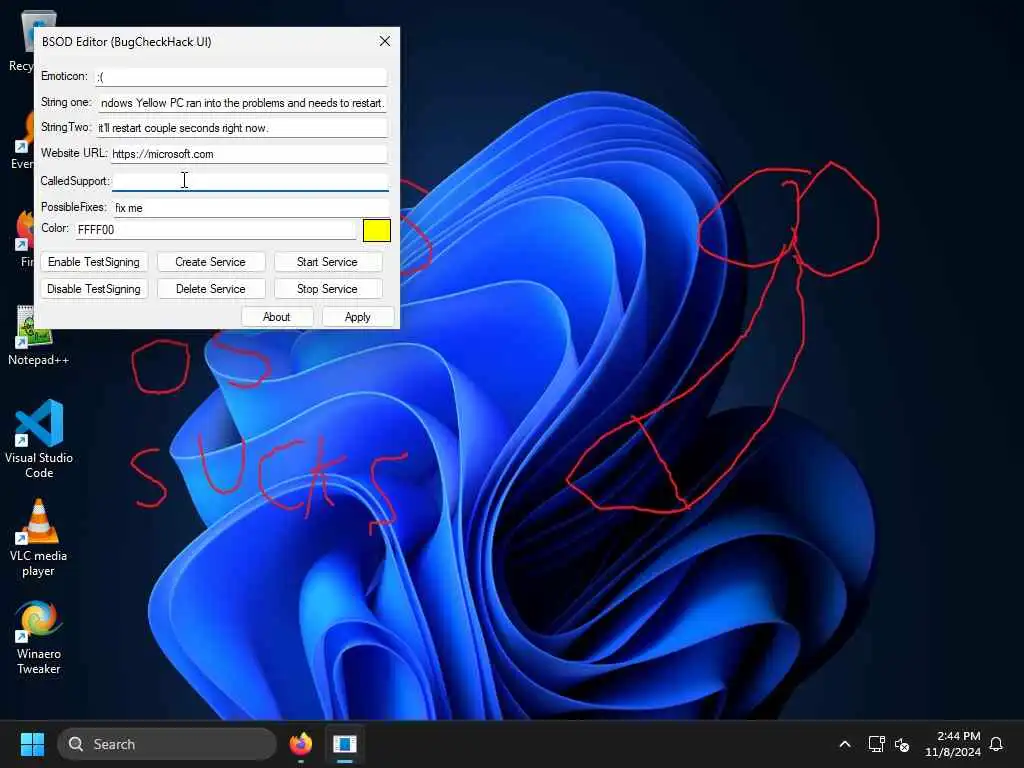Open the Notepad++ desktop shortcut
Viewport: 1024px width, 768px height.
[38, 337]
